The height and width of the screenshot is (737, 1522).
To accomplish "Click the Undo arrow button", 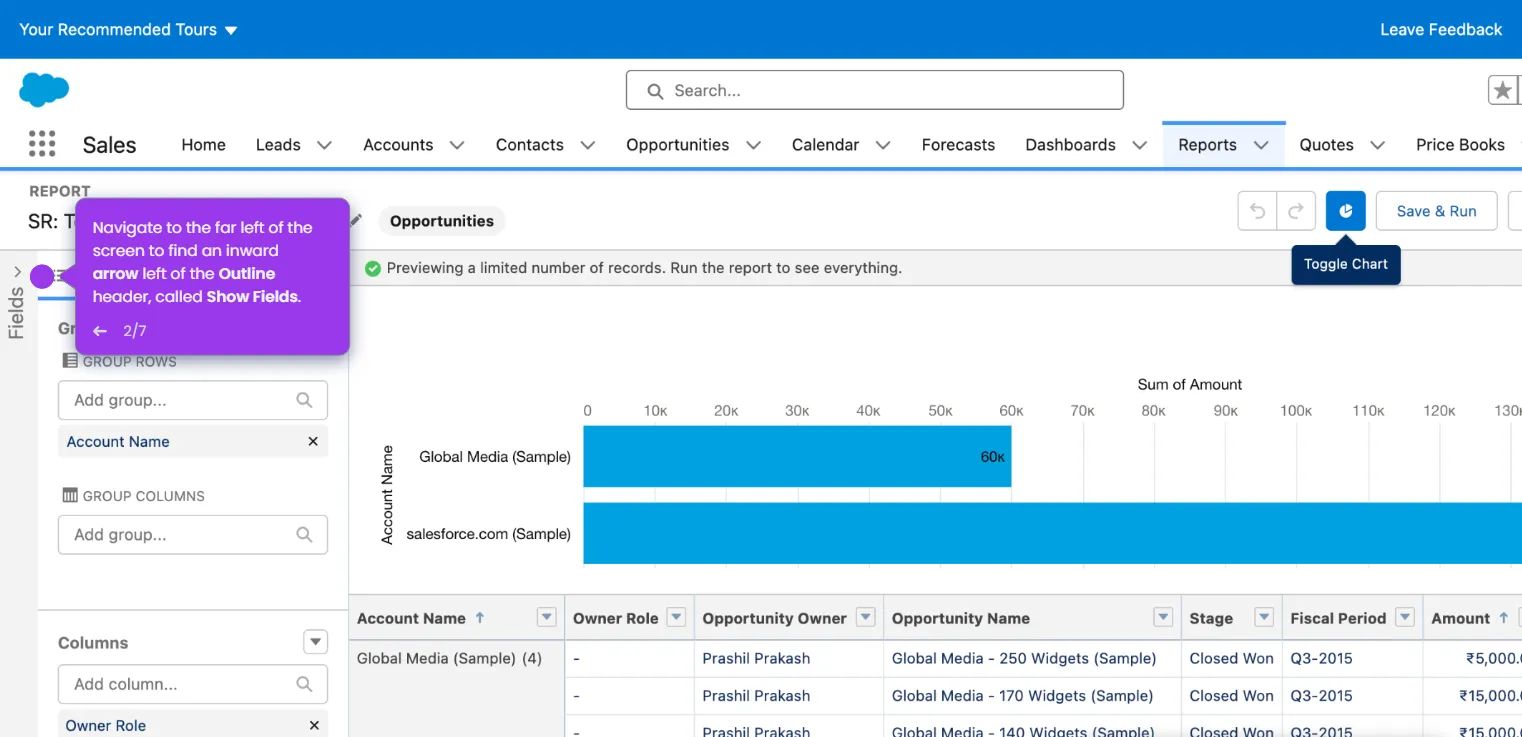I will pos(1257,211).
